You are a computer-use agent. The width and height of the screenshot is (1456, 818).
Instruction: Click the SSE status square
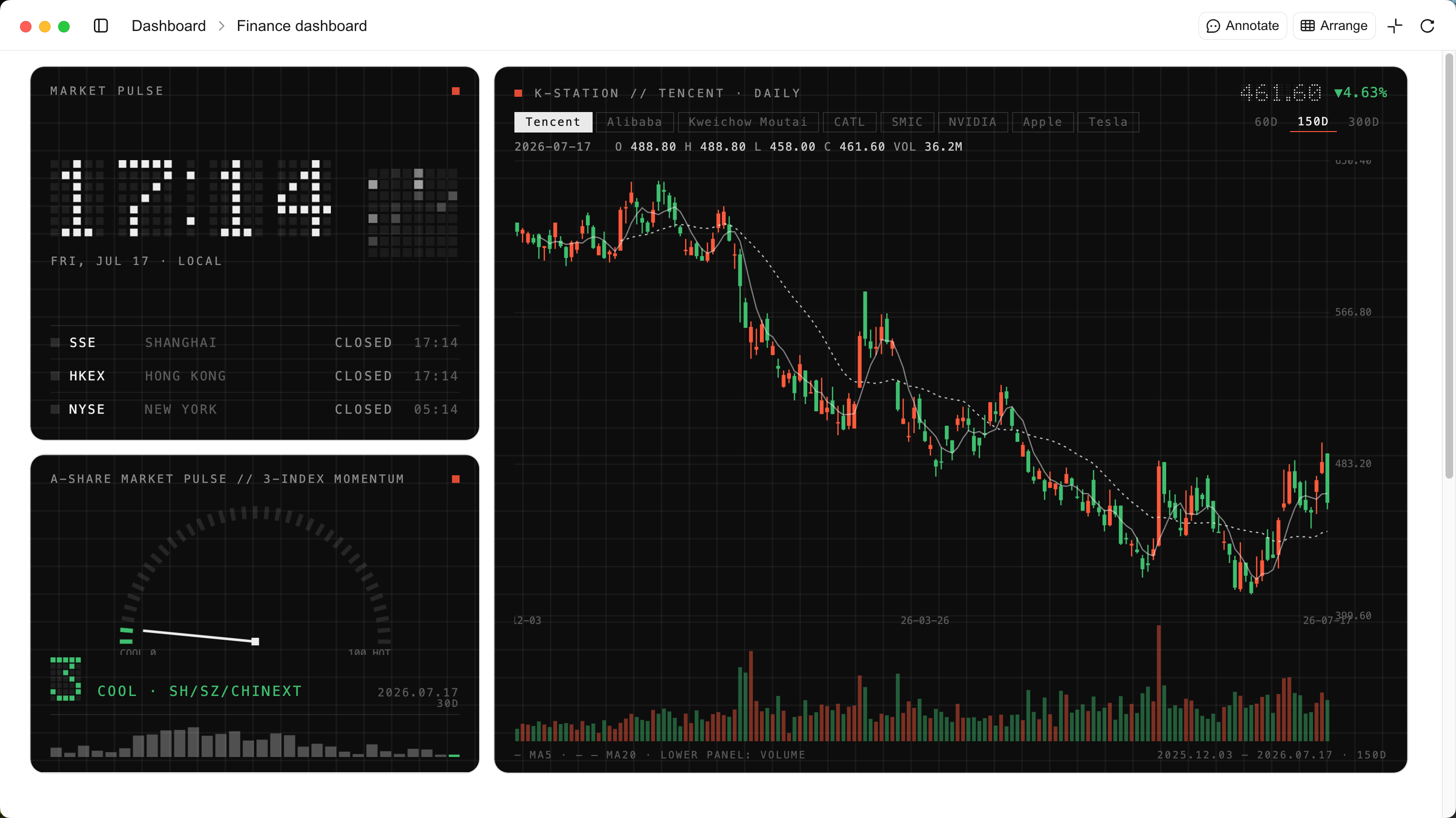pos(55,343)
